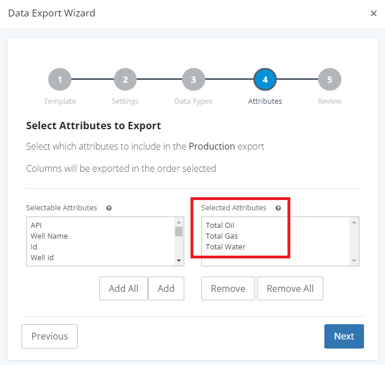Click down arrow of Selectable Attributes scrollbar
The height and width of the screenshot is (365, 385).
(x=179, y=260)
